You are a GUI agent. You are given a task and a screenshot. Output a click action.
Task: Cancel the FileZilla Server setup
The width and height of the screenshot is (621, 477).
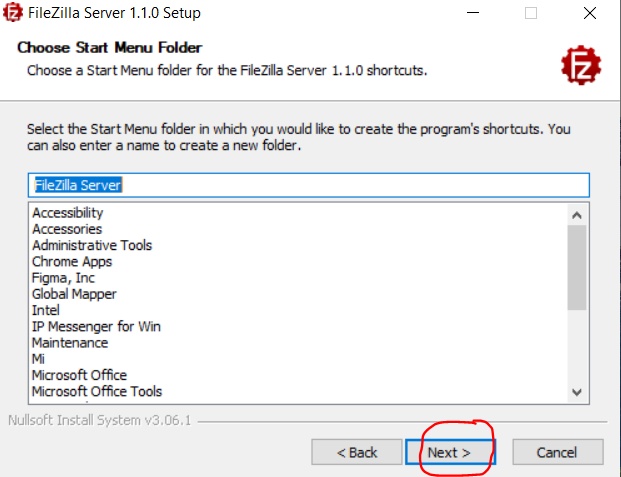click(x=557, y=452)
